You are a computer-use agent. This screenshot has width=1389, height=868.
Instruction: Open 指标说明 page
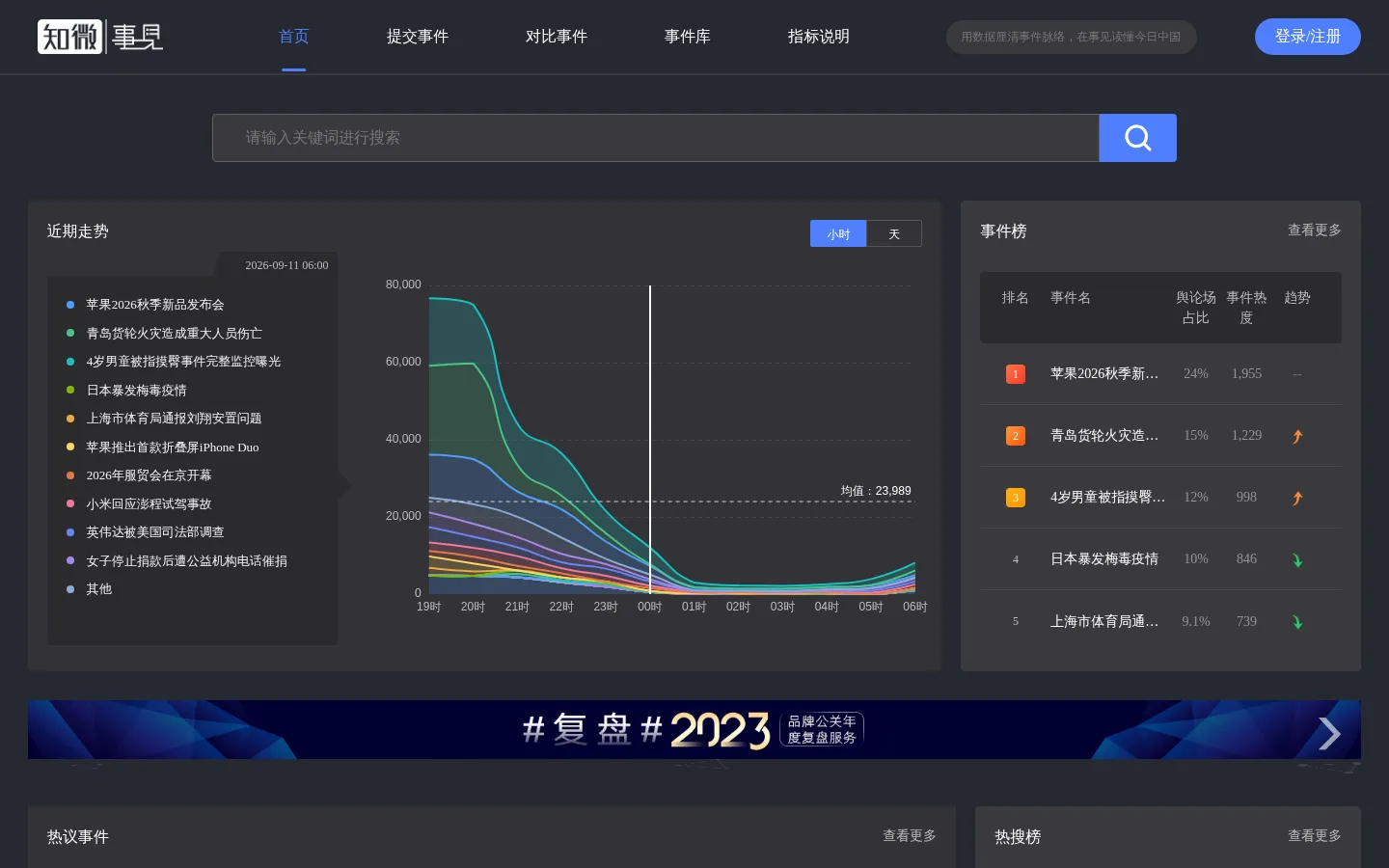[818, 37]
